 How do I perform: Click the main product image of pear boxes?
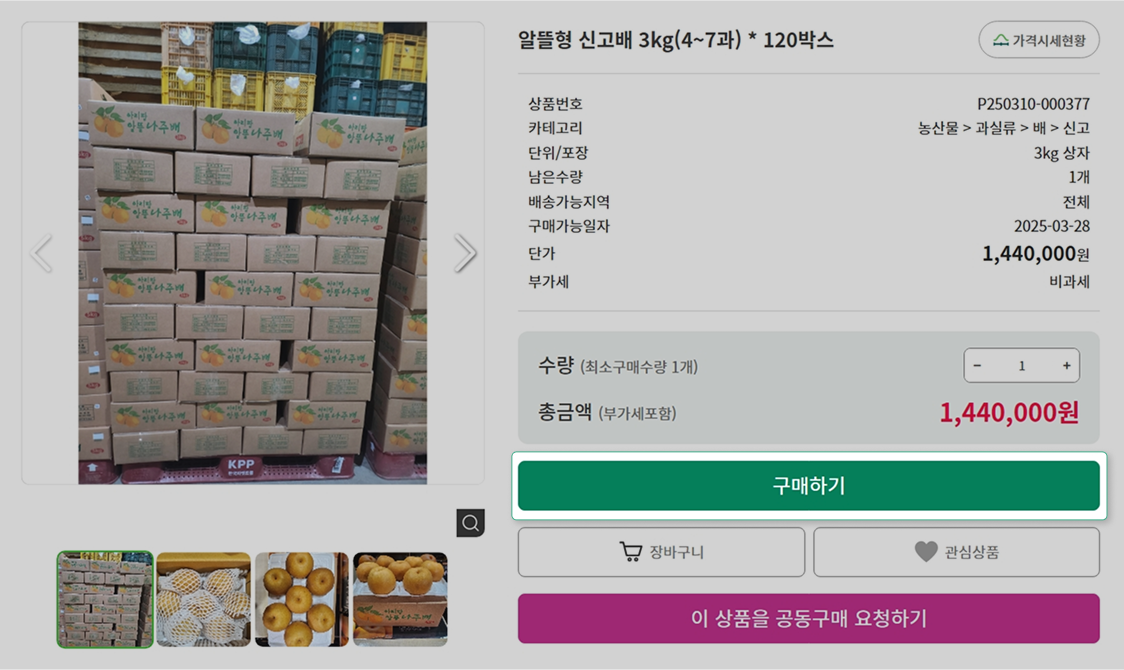(x=252, y=253)
